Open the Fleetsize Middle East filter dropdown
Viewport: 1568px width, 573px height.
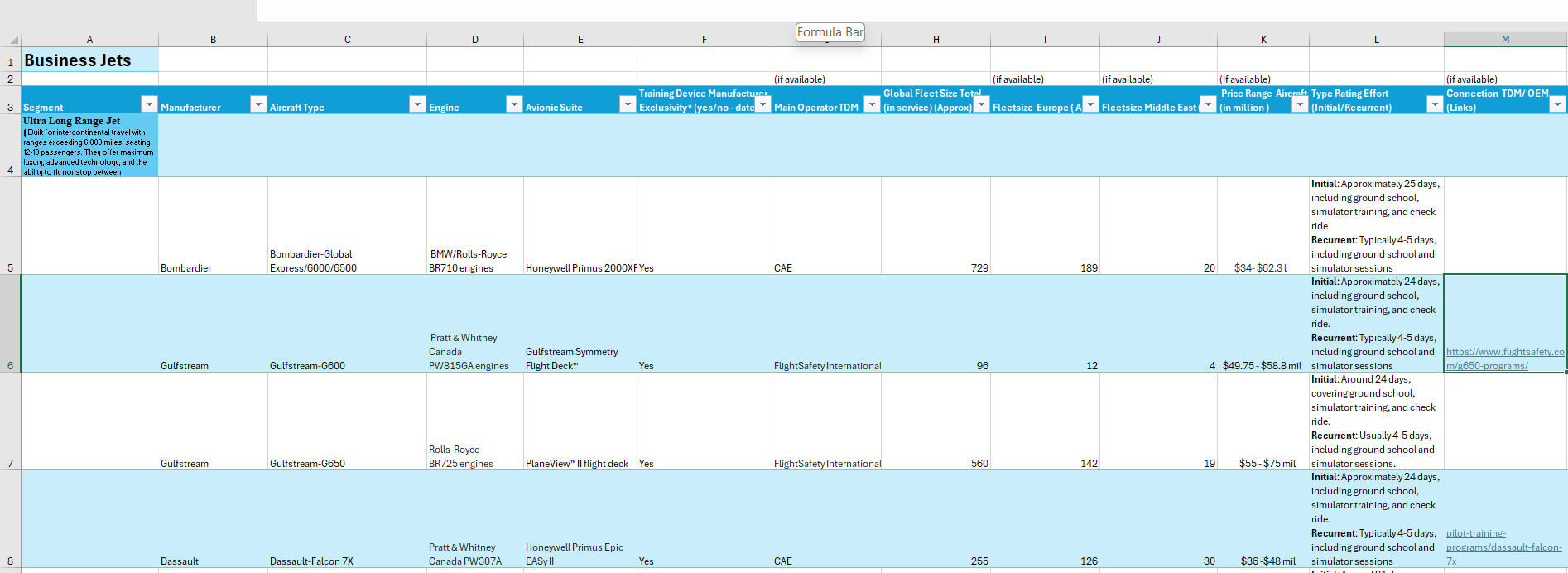coord(1208,104)
